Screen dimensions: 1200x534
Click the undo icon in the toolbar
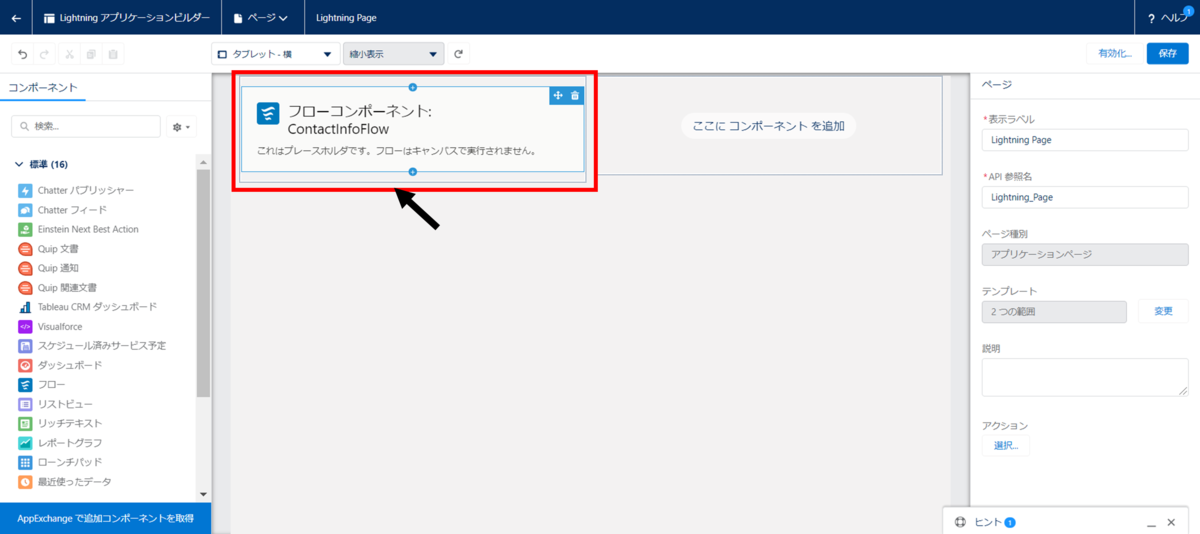[23, 54]
